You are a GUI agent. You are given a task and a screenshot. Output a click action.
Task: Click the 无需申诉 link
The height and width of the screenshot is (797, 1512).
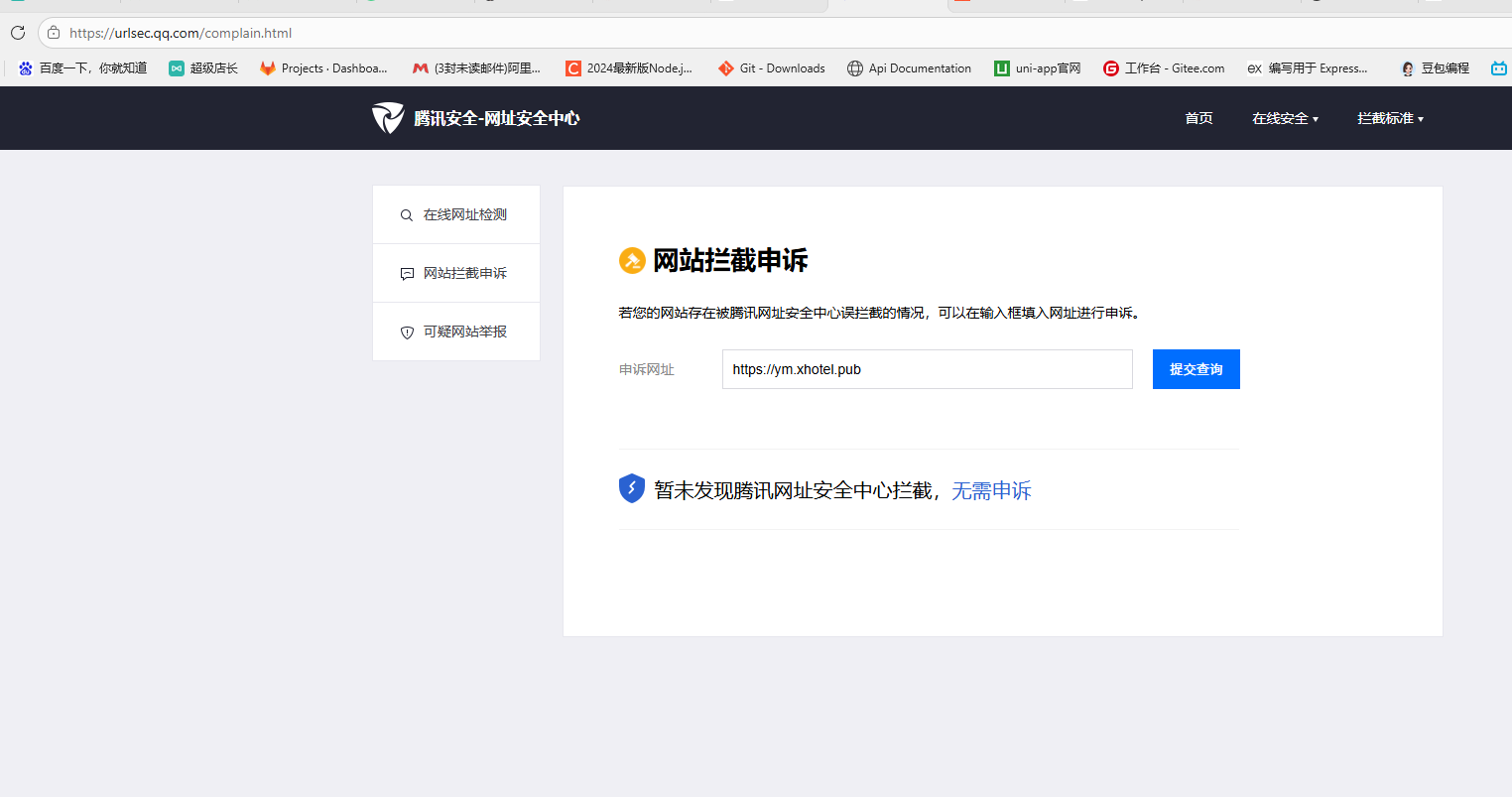(992, 490)
